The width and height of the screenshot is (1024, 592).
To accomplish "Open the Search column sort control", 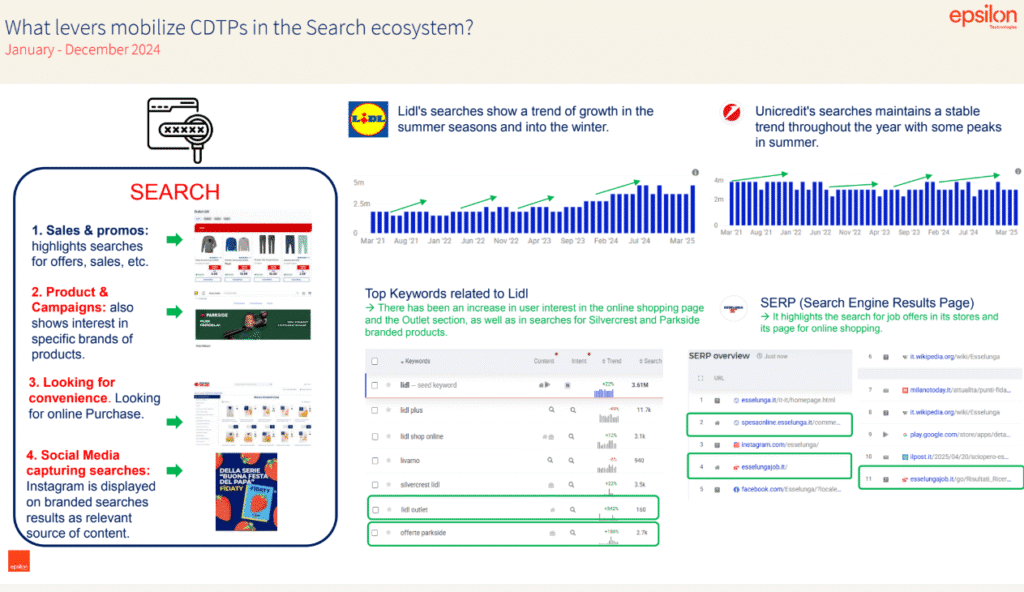I will click(640, 361).
